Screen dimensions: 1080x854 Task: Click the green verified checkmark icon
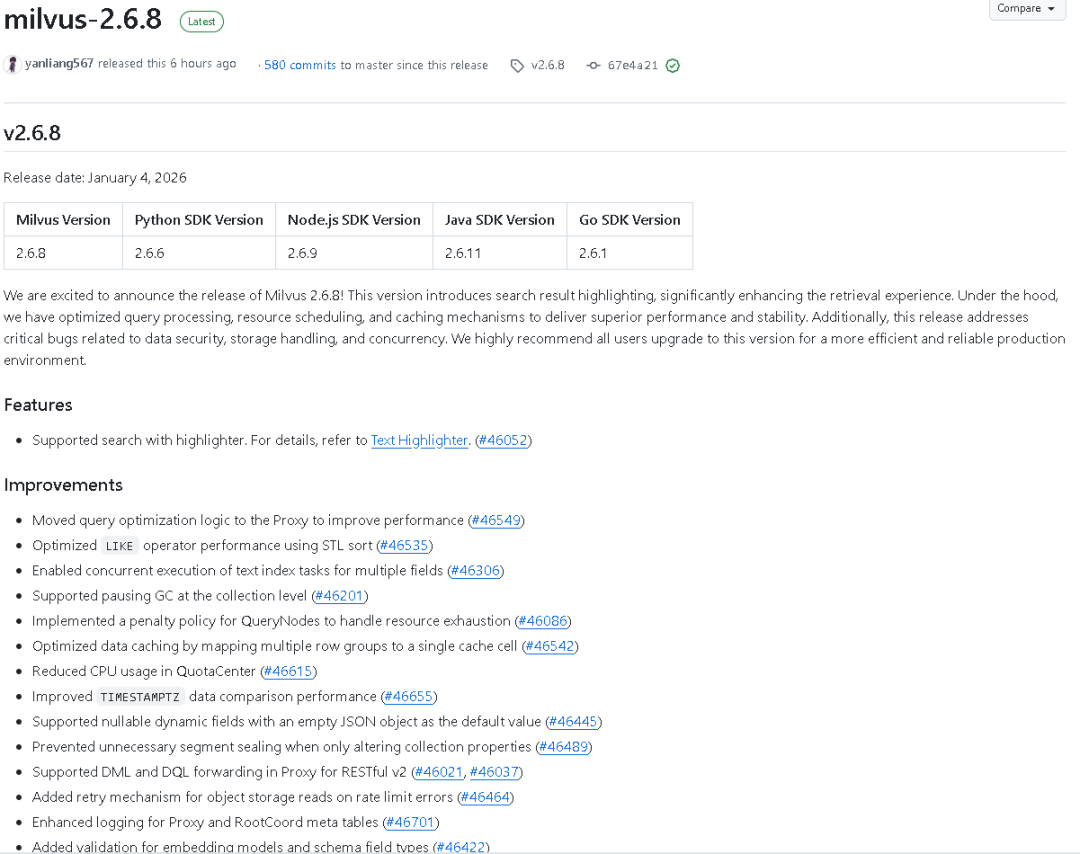673,65
